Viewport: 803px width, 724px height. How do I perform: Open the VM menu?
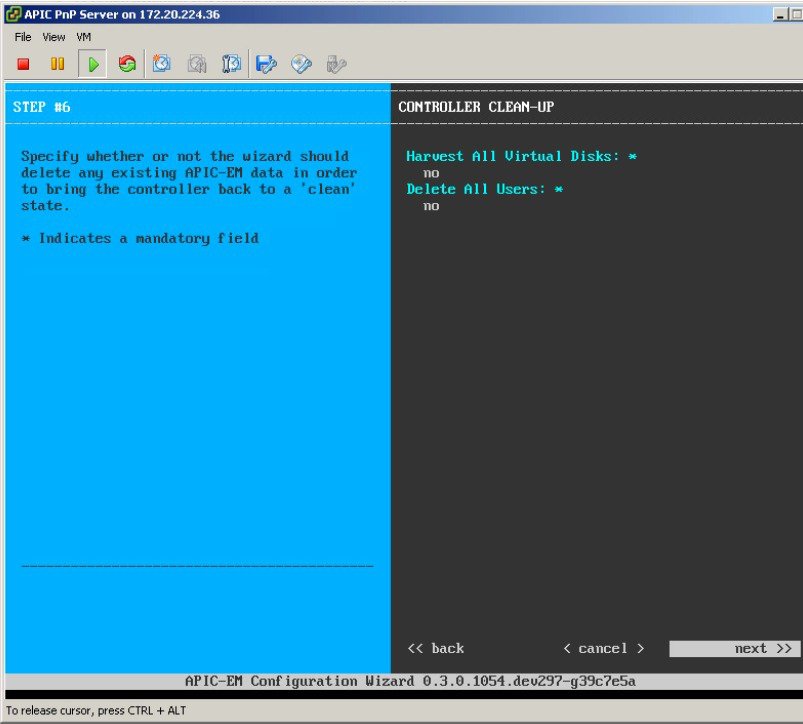[x=83, y=37]
